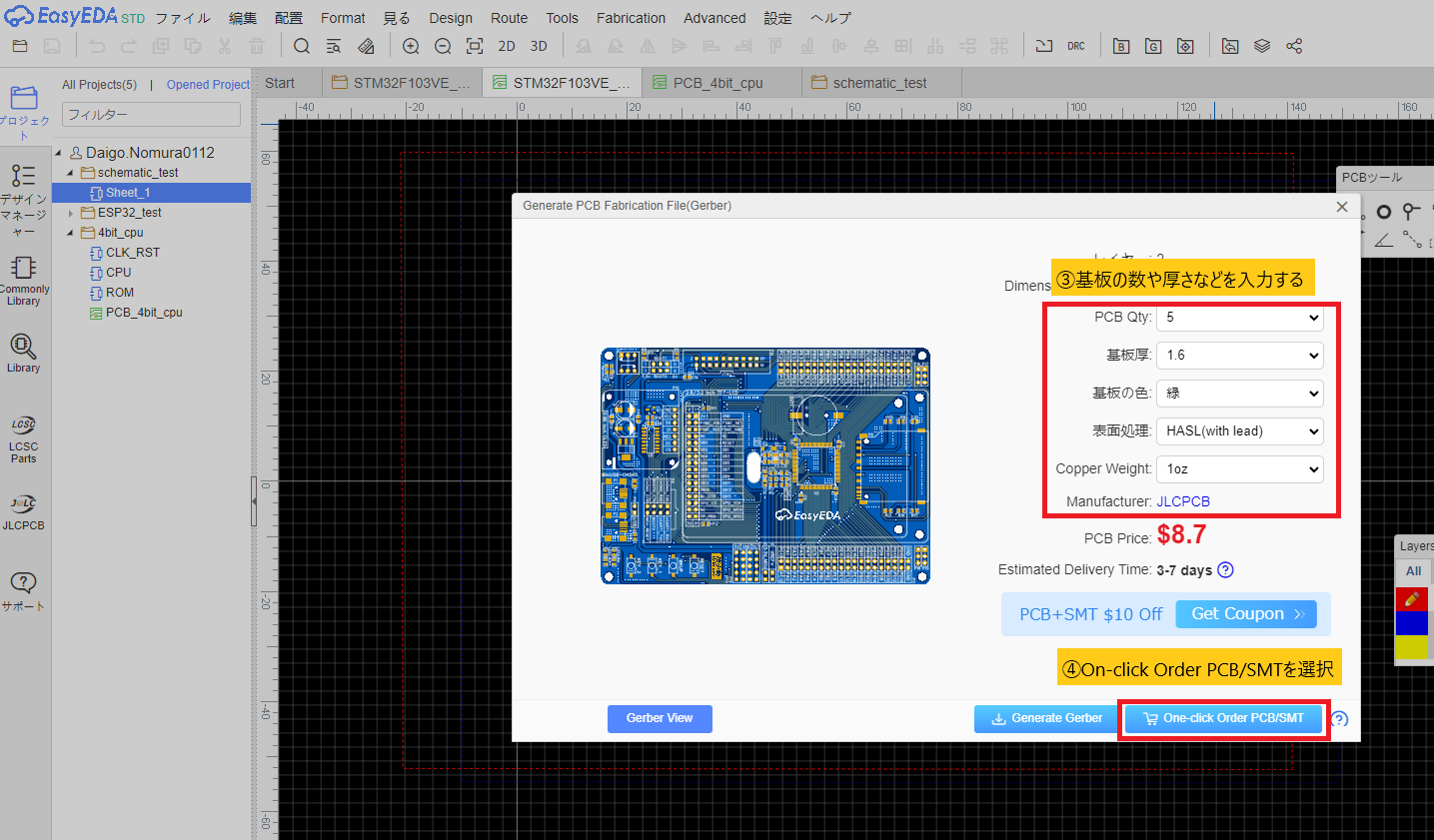Change the 基板の色 dropdown from 緑
Viewport: 1434px width, 840px height.
click(x=1239, y=393)
